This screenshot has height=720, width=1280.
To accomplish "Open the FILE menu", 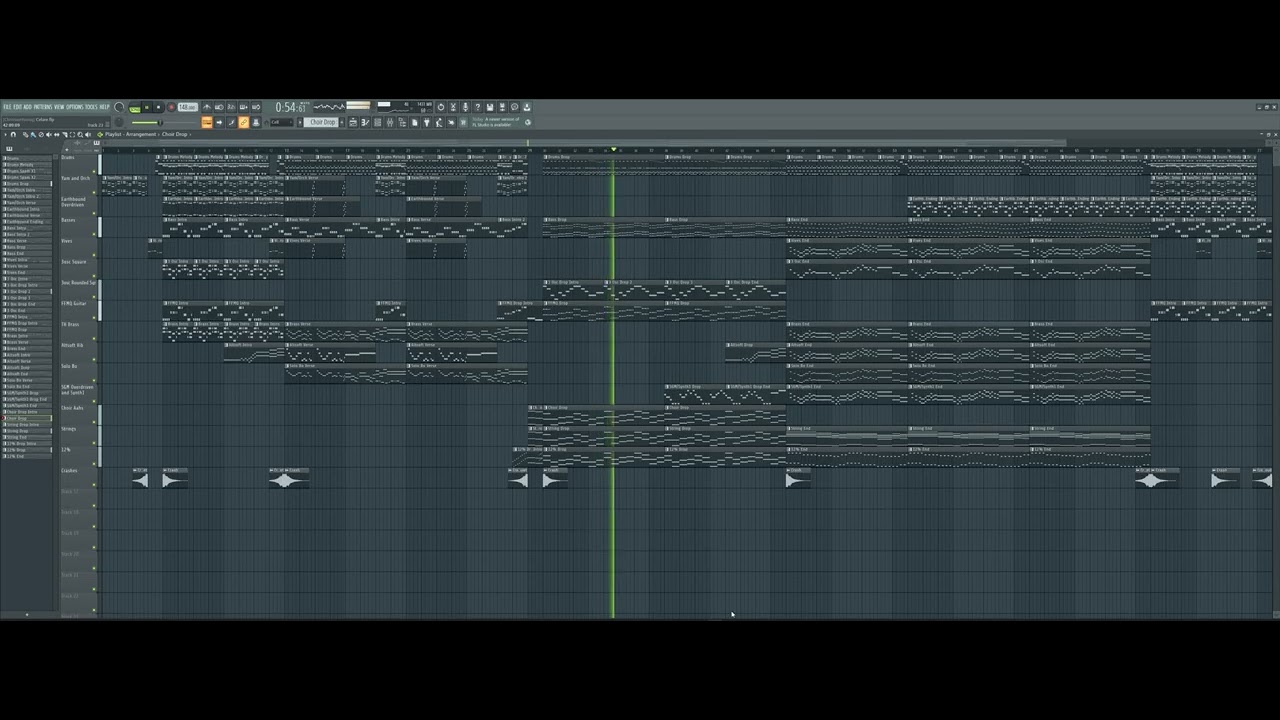I will tap(8, 107).
